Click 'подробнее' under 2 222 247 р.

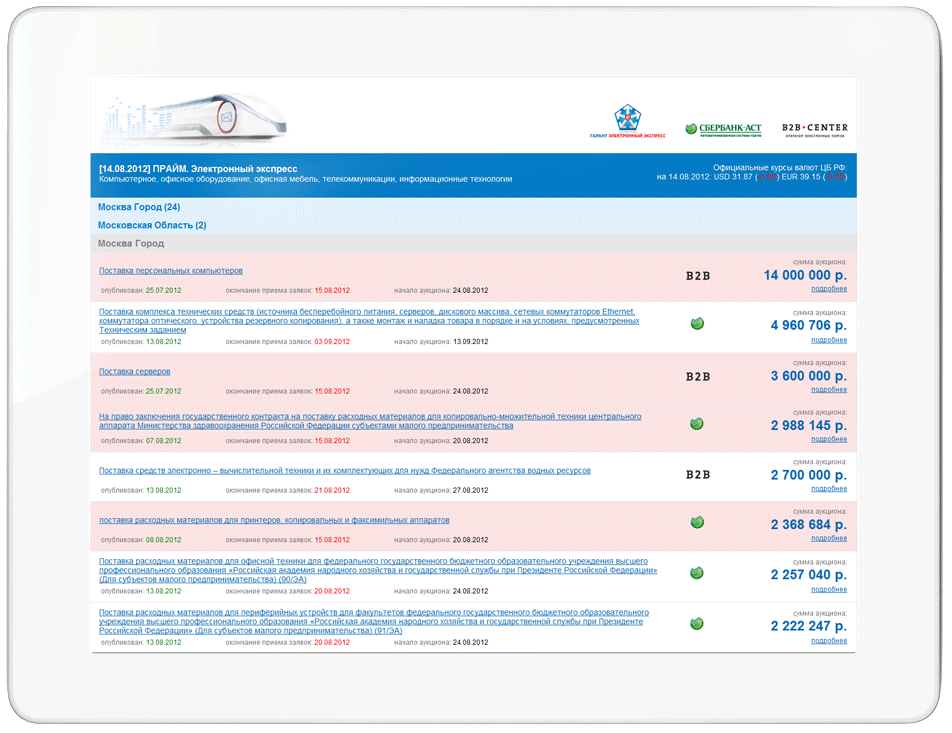[829, 641]
